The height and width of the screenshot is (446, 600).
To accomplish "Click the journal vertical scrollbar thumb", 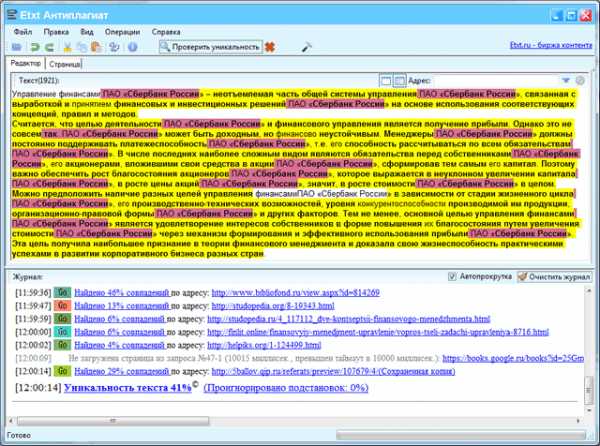I will [x=589, y=391].
